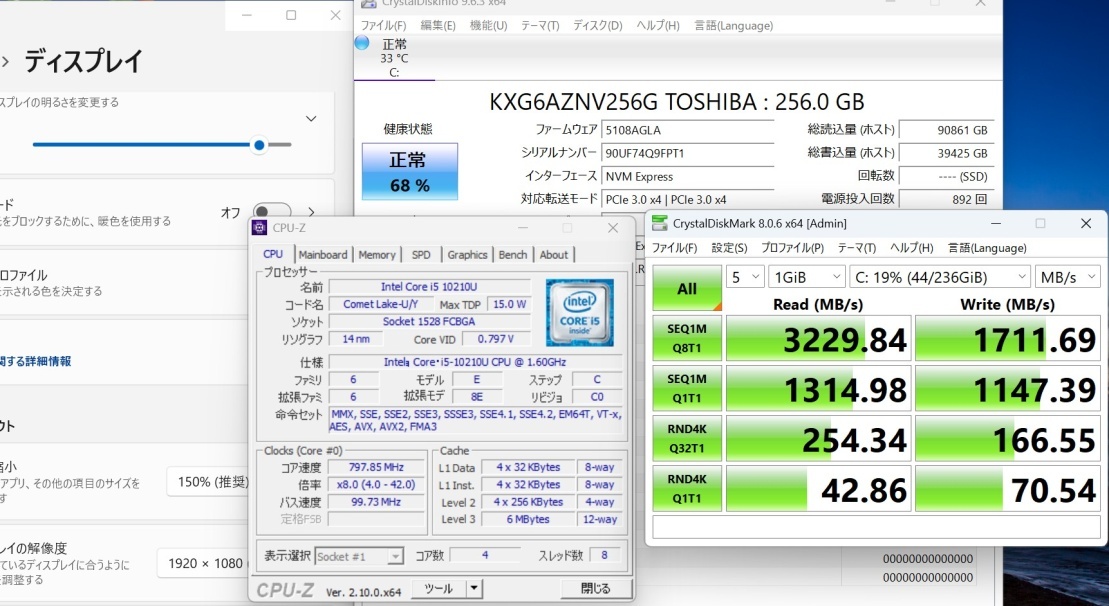Screen dimensions: 1109x606
Task: Start the SEQ1M Q8T1 benchmark test
Action: [x=687, y=338]
